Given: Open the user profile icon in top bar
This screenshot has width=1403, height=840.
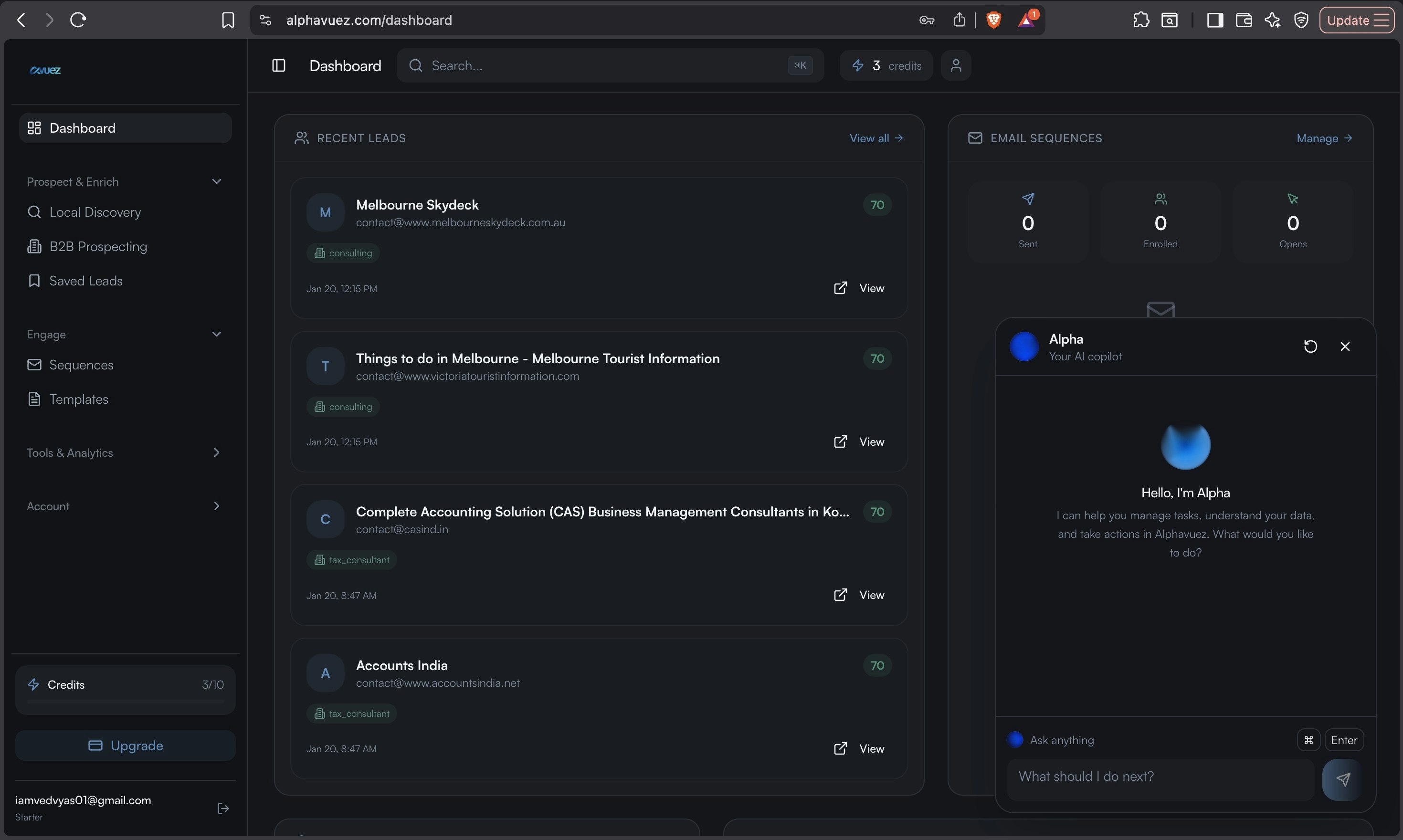Looking at the screenshot, I should tap(956, 65).
